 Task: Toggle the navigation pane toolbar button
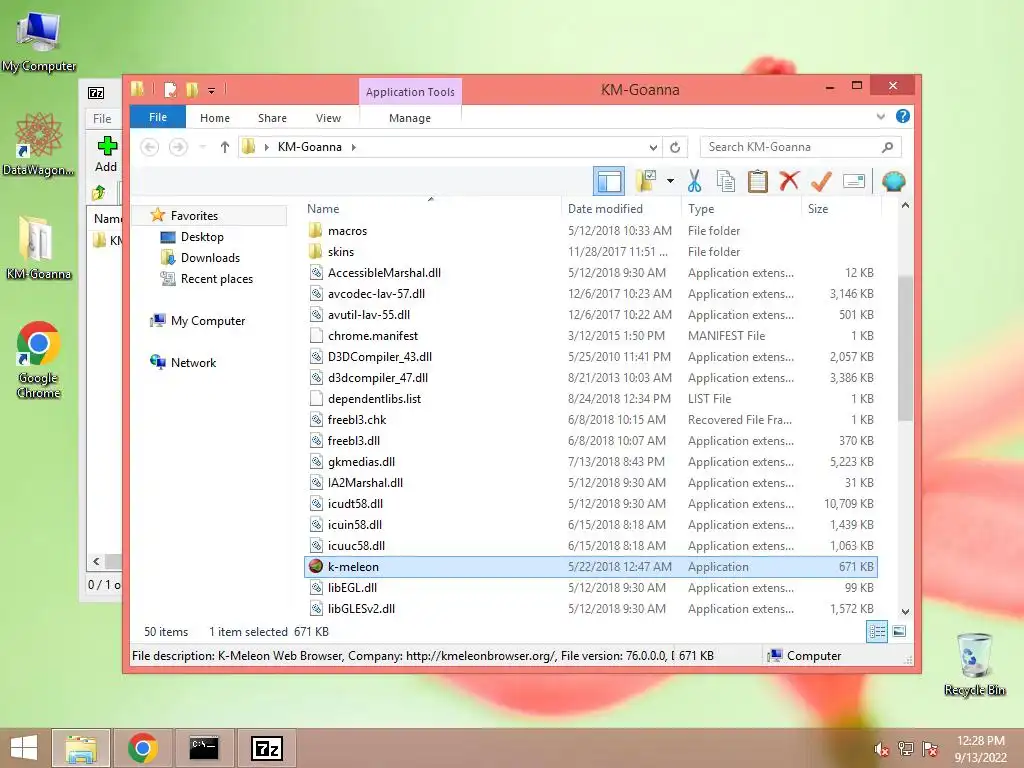609,181
